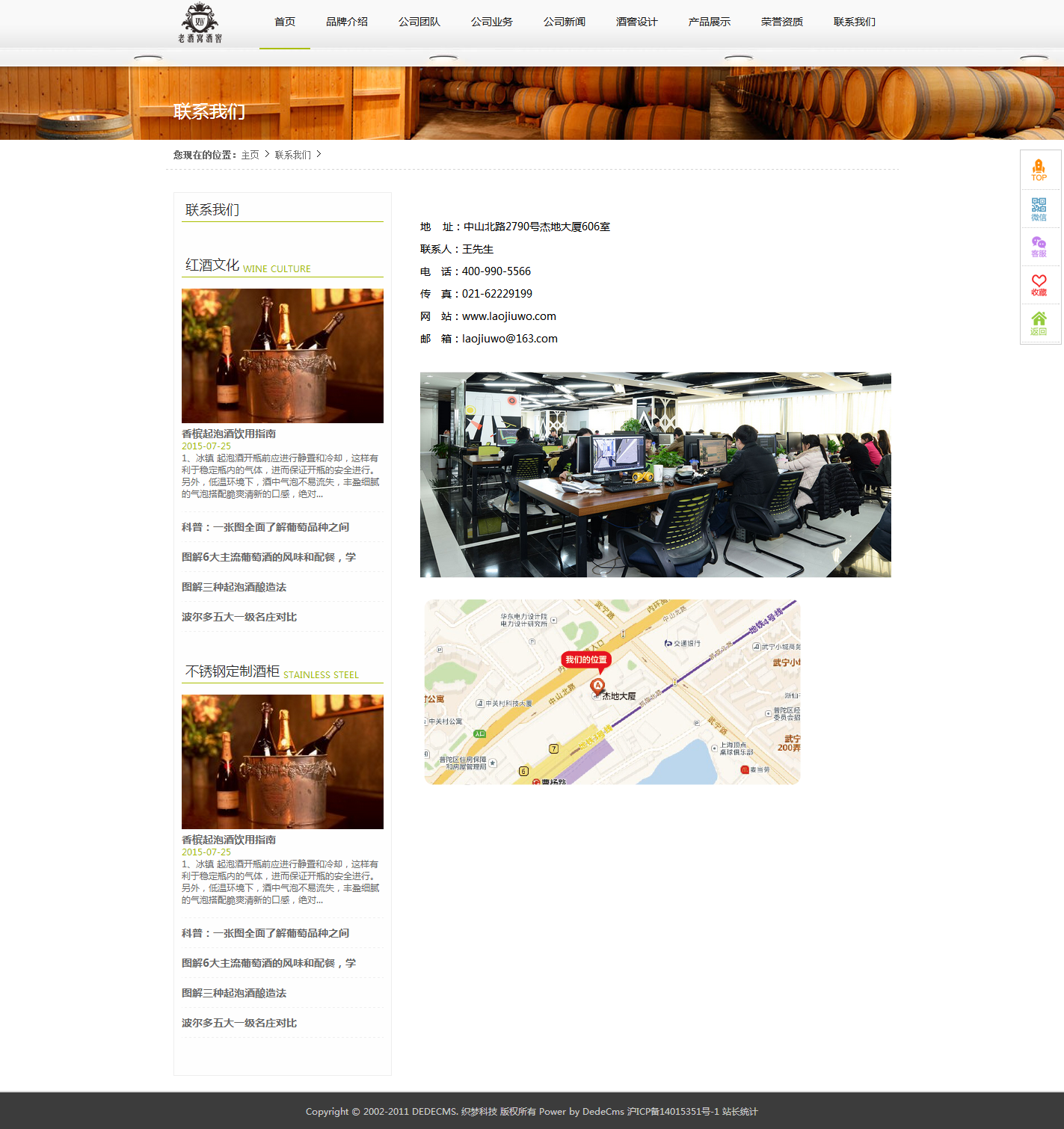Go to 酒窖设计 menu item

pos(636,22)
